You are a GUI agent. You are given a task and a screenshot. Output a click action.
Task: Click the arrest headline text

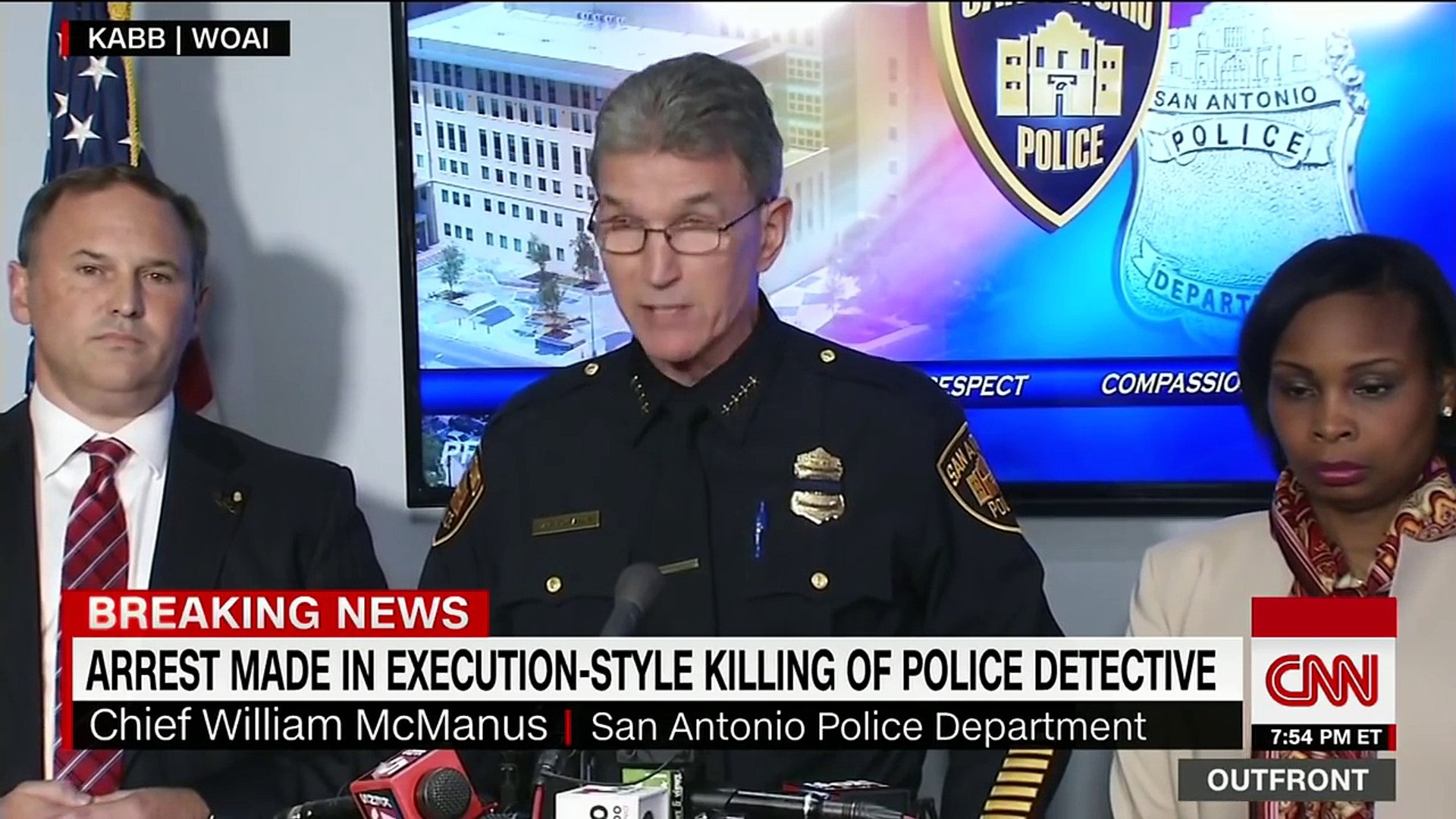click(650, 670)
